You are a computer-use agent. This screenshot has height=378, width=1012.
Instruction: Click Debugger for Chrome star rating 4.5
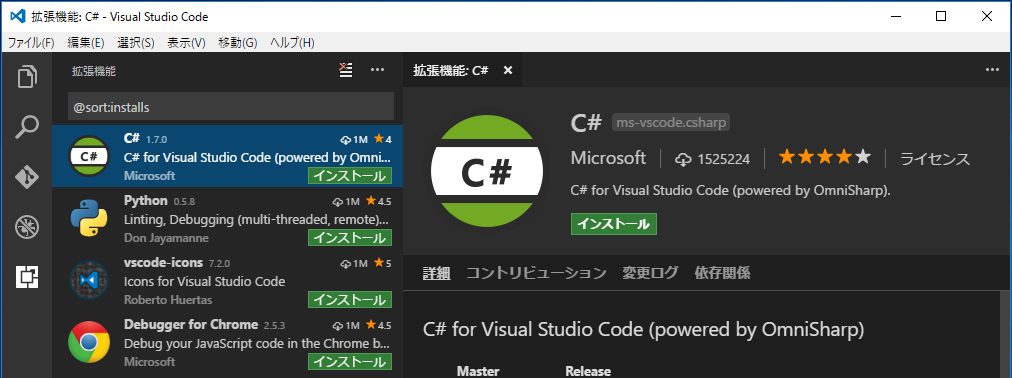tap(379, 325)
